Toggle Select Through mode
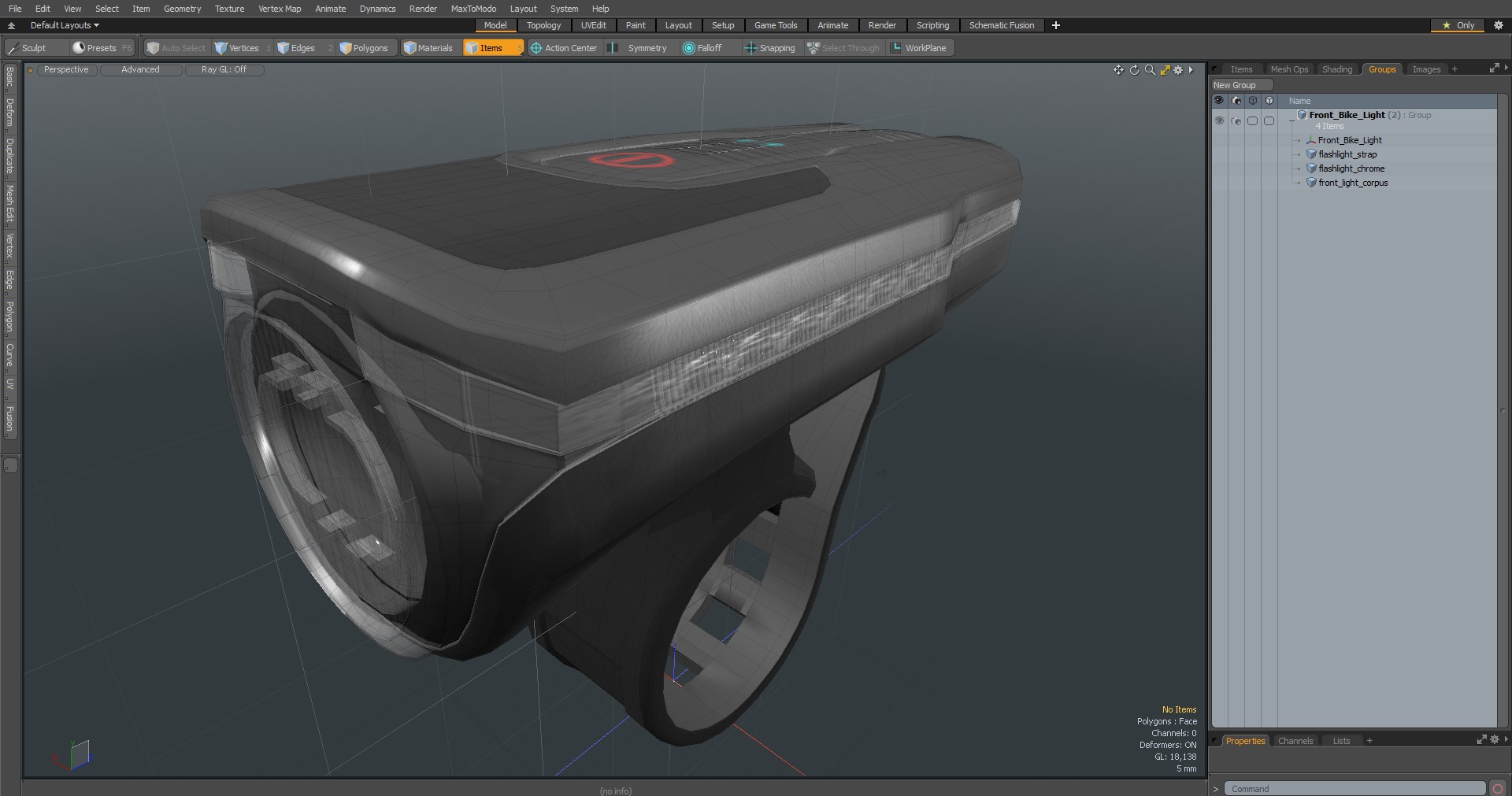 point(843,48)
